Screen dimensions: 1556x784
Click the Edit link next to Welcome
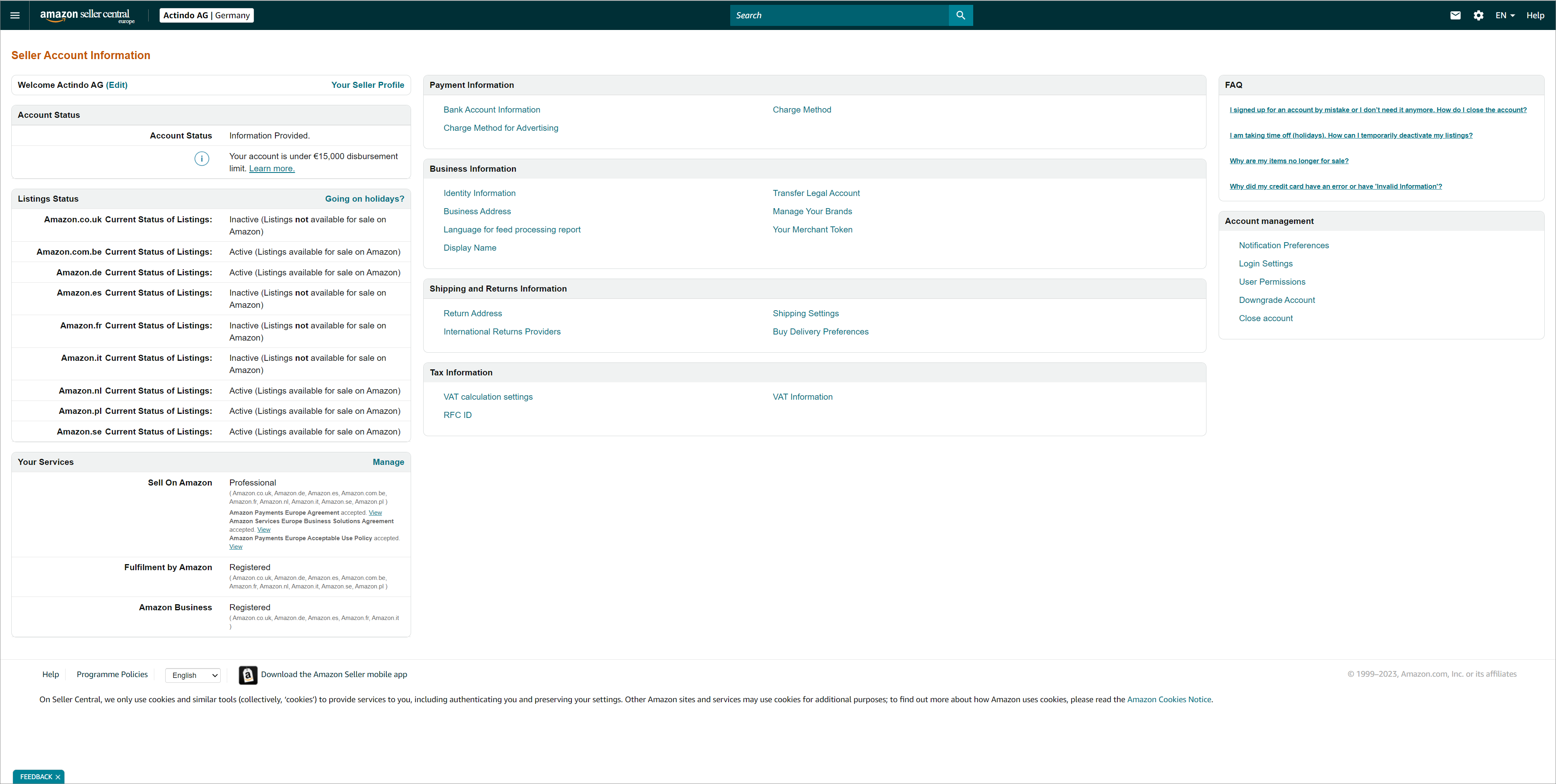(x=117, y=85)
